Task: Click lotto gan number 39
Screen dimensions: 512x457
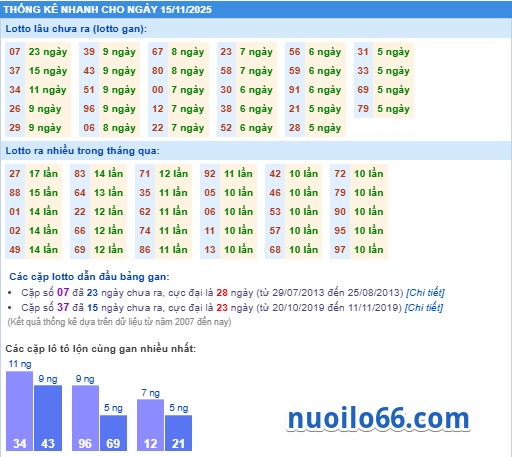Action: coord(89,52)
